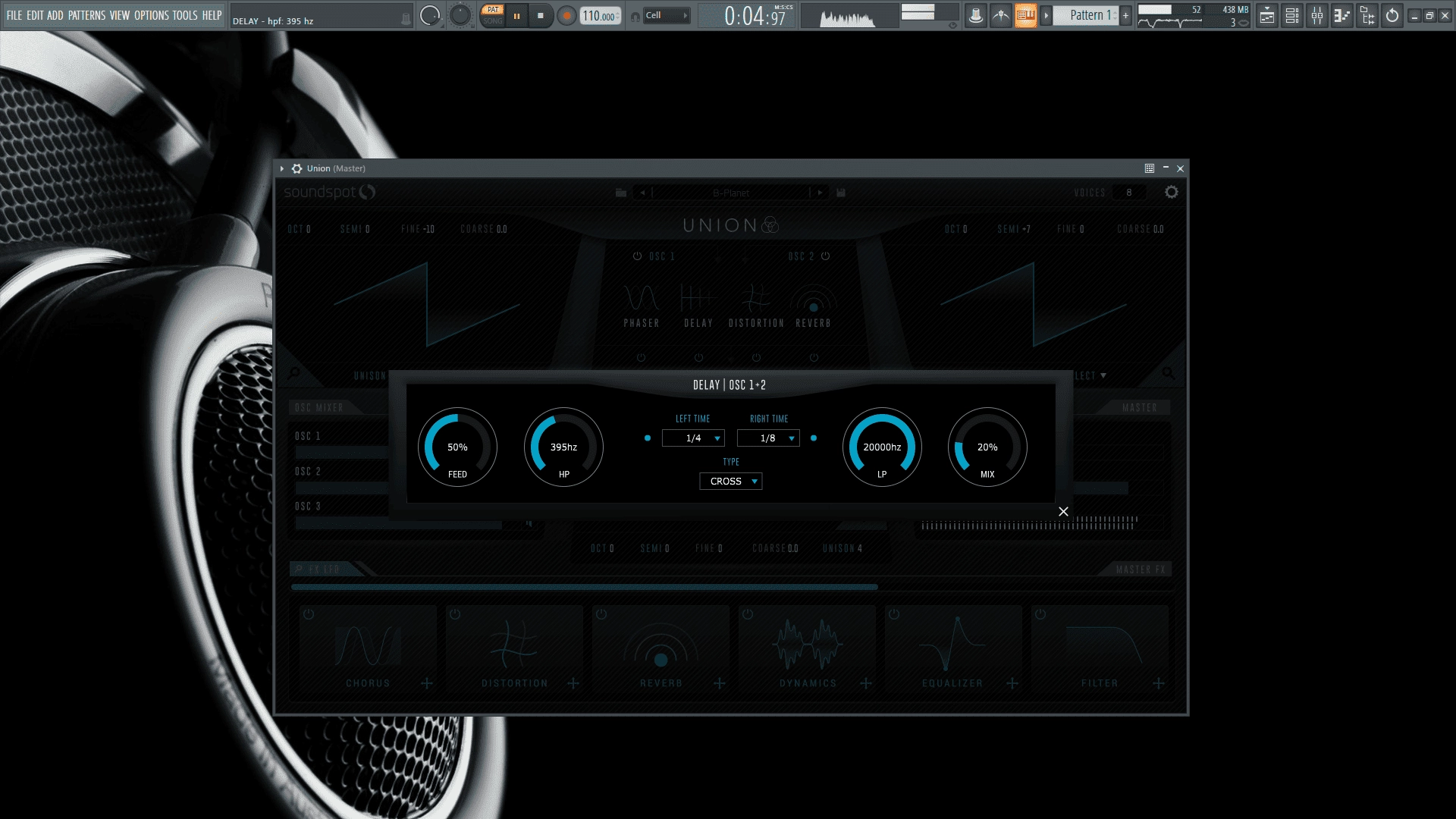Open the Cell snap dropdown
Image resolution: width=1456 pixels, height=819 pixels.
point(667,15)
